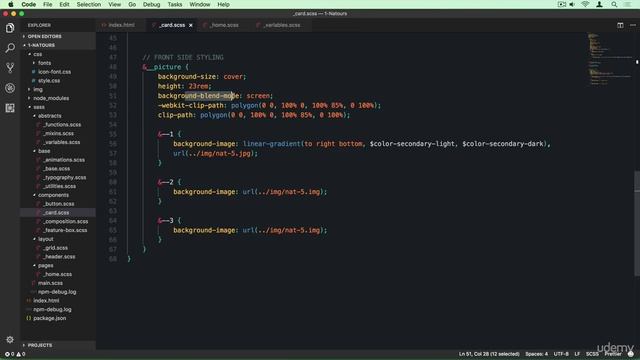Click the code minimap
The width and height of the screenshot is (640, 360).
(610, 59)
